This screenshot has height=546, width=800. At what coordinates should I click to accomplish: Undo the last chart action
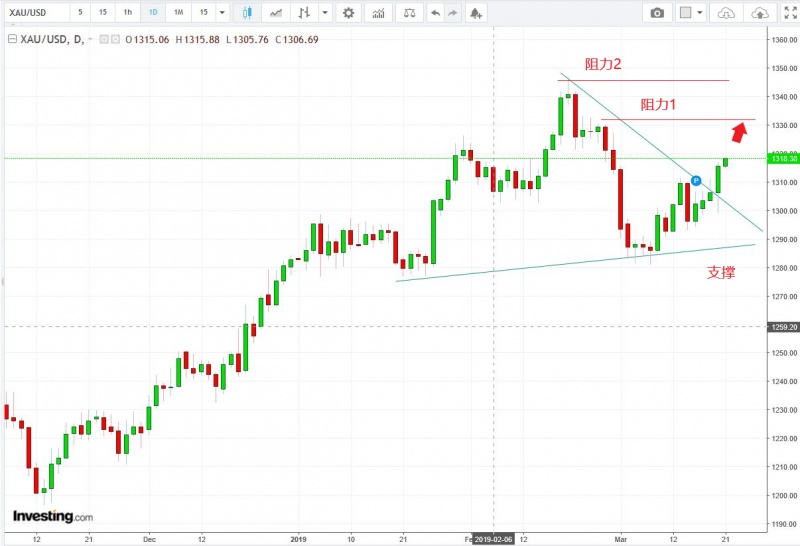tap(435, 13)
